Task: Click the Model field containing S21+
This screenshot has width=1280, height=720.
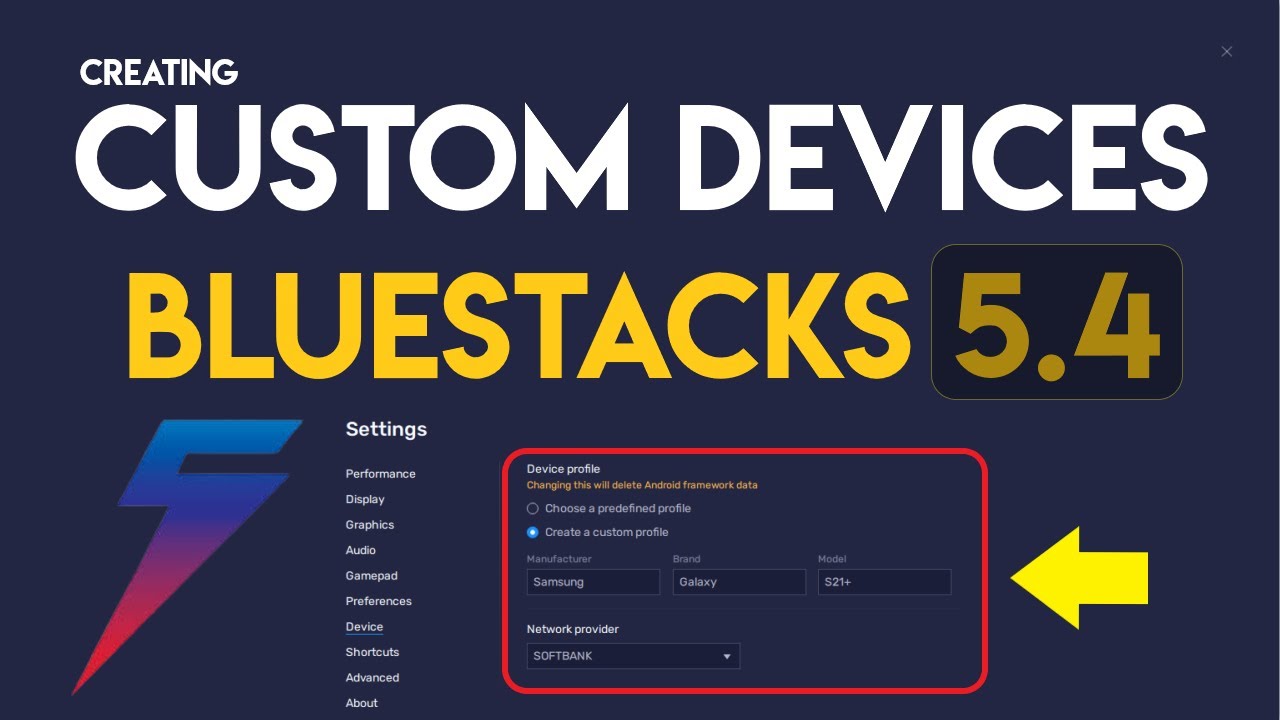Action: pos(884,582)
